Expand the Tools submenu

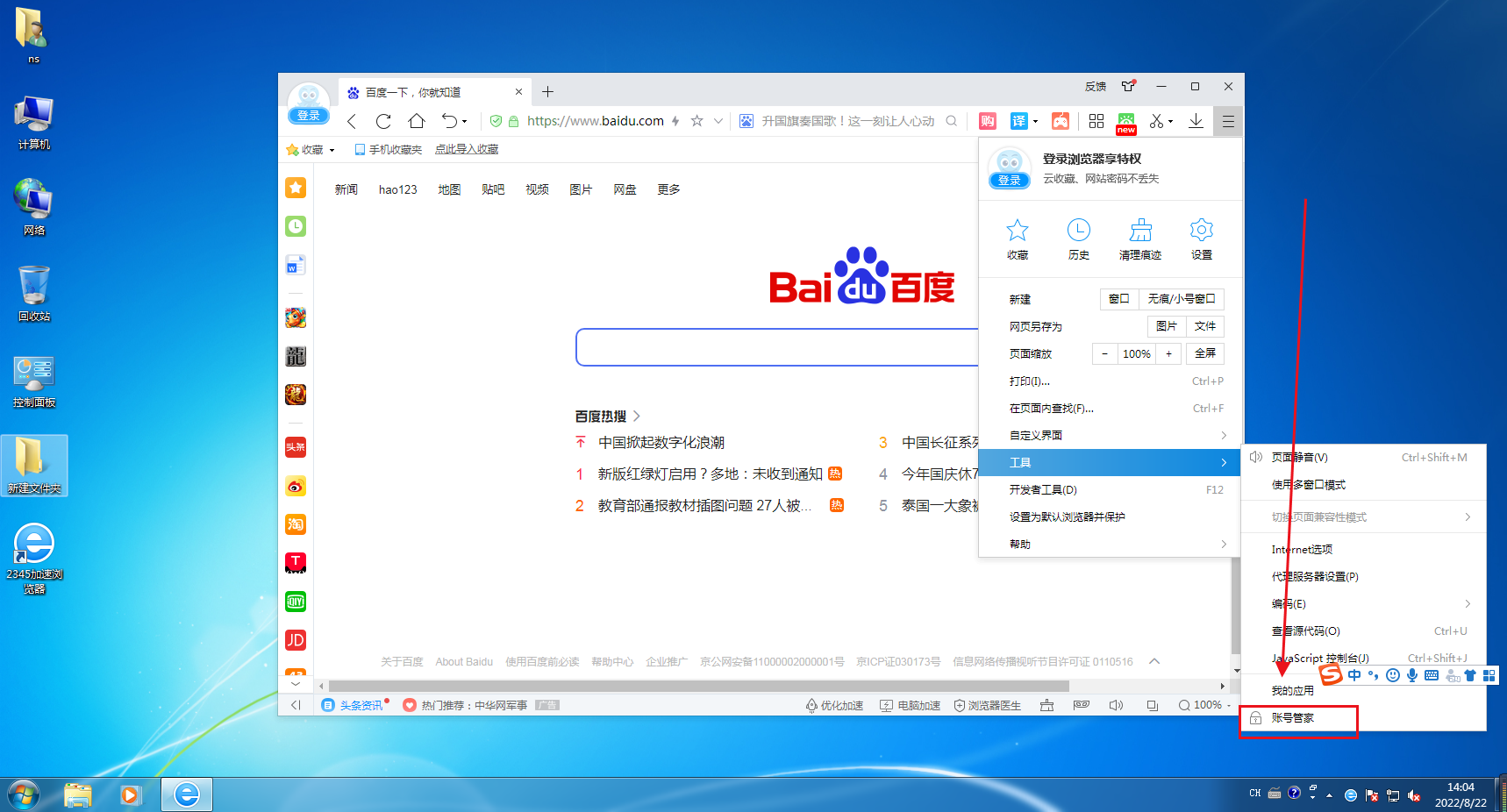coord(1110,462)
